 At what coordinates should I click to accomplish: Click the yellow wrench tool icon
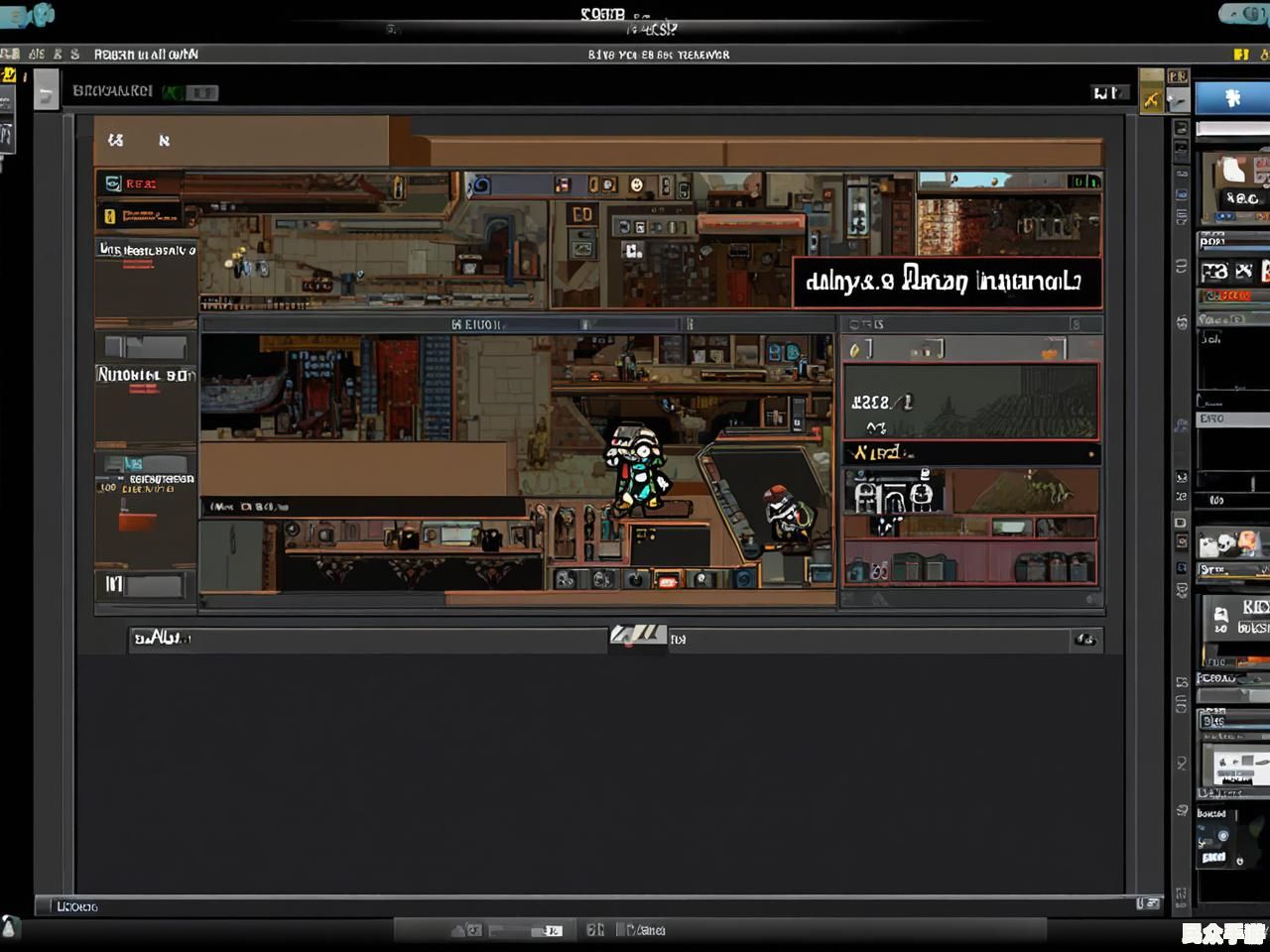coord(1151,99)
